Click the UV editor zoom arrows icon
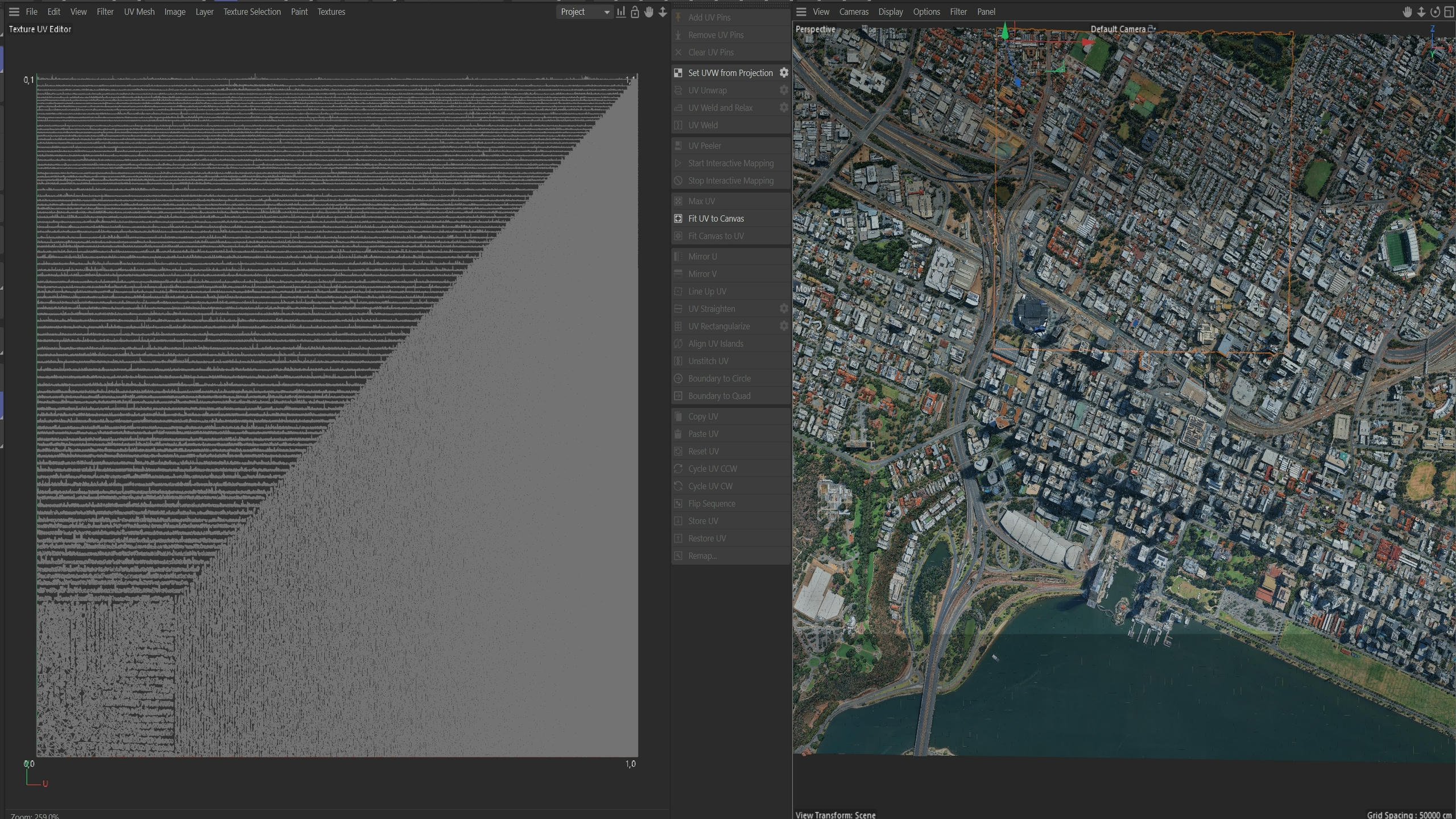This screenshot has width=1456, height=819. click(x=663, y=12)
